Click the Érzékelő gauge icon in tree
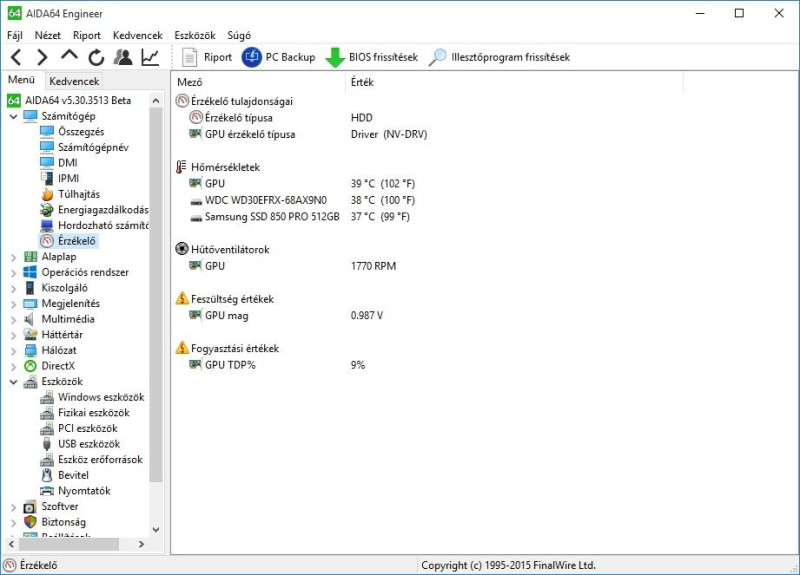The height and width of the screenshot is (575, 800). point(47,241)
